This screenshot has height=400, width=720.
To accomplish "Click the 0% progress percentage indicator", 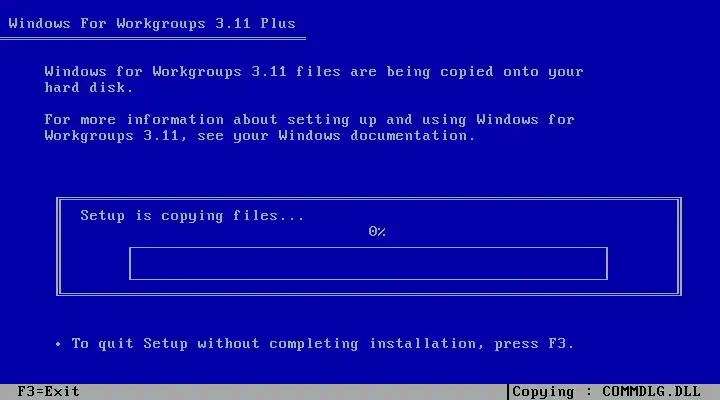I will pos(377,231).
